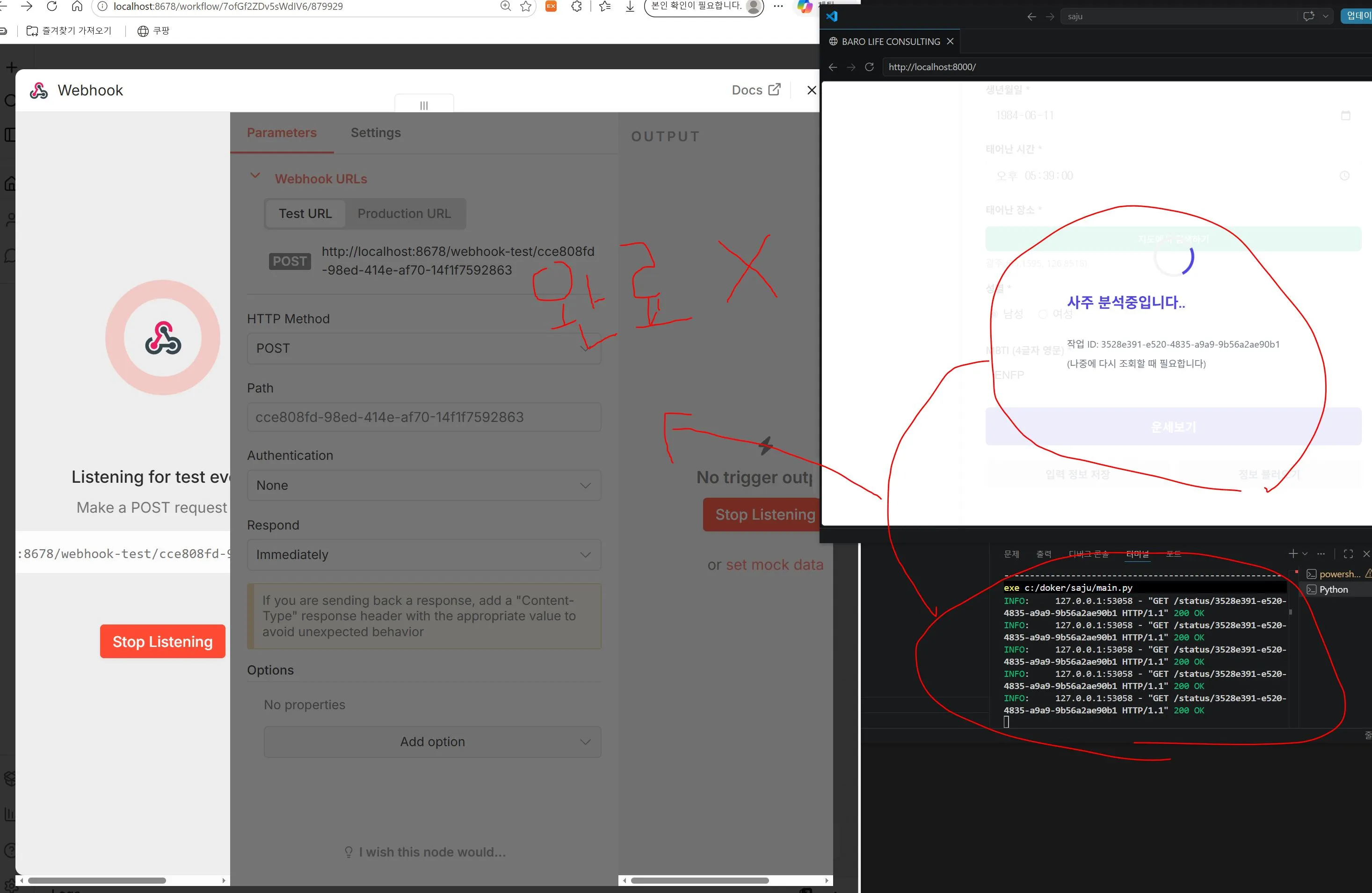This screenshot has width=1372, height=893.
Task: Open the terminal launch profile chevron
Action: (x=1305, y=553)
